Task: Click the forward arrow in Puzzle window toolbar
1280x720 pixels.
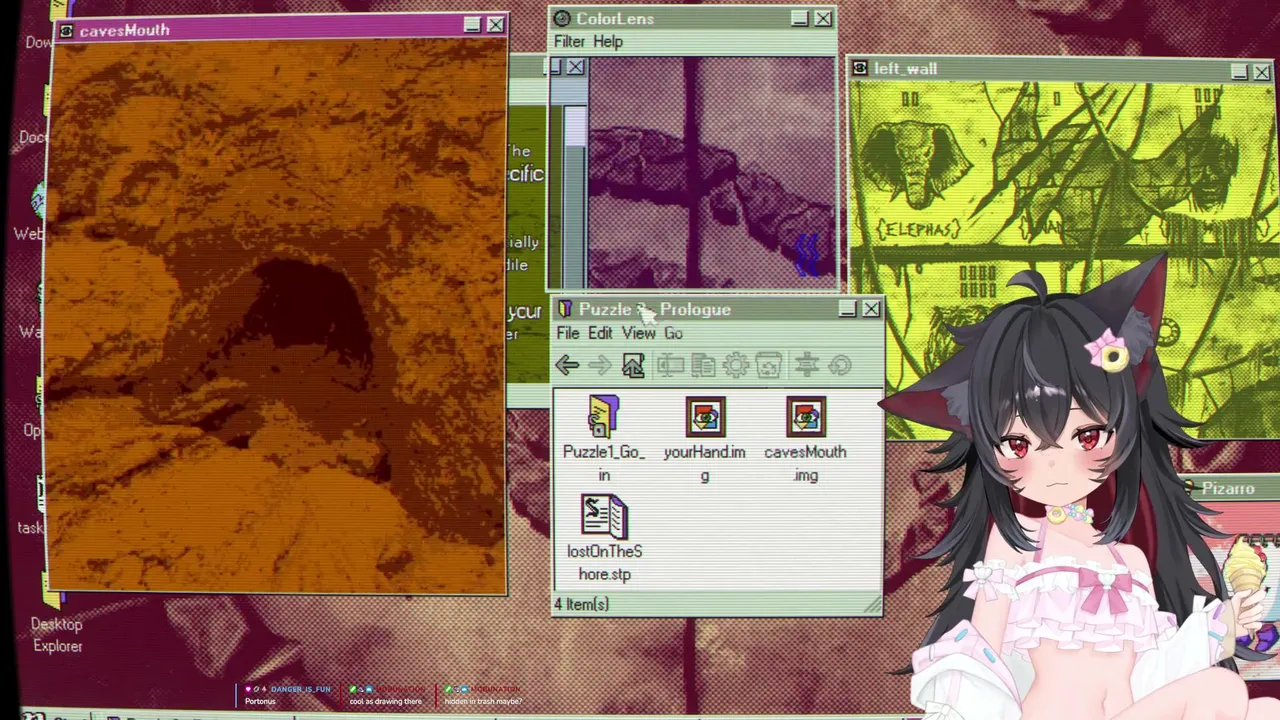Action: tap(600, 366)
